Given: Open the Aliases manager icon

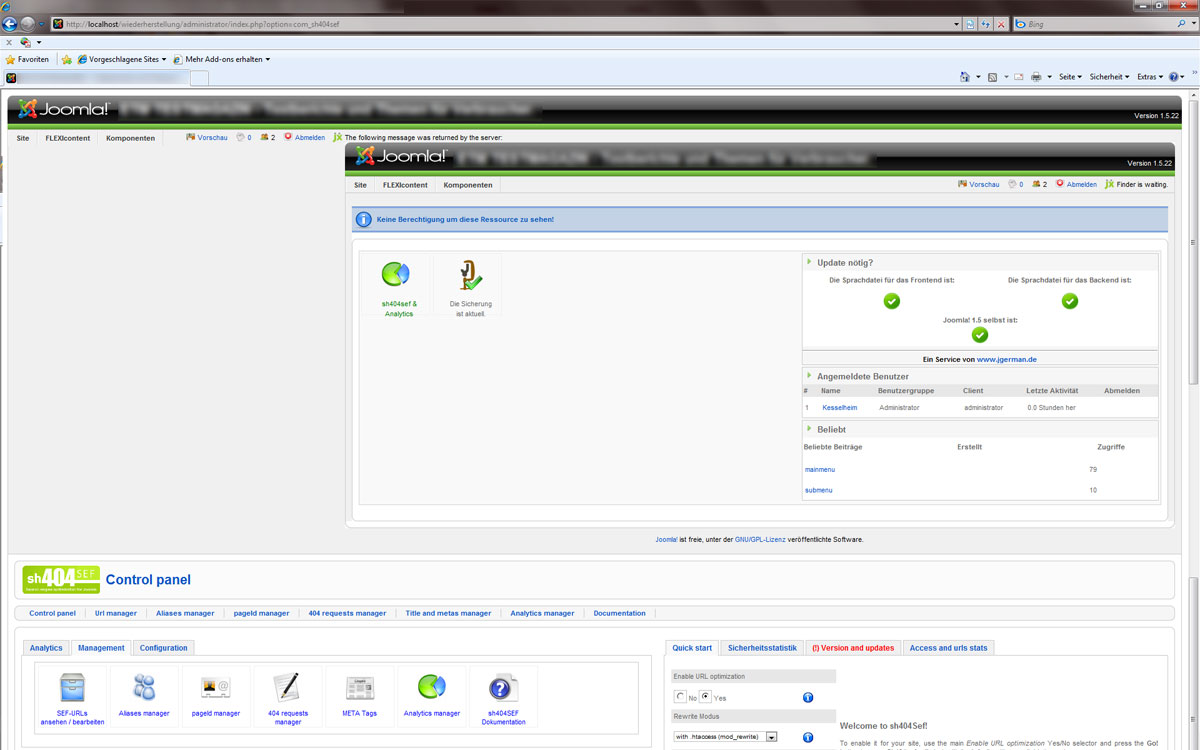Looking at the screenshot, I should point(144,695).
